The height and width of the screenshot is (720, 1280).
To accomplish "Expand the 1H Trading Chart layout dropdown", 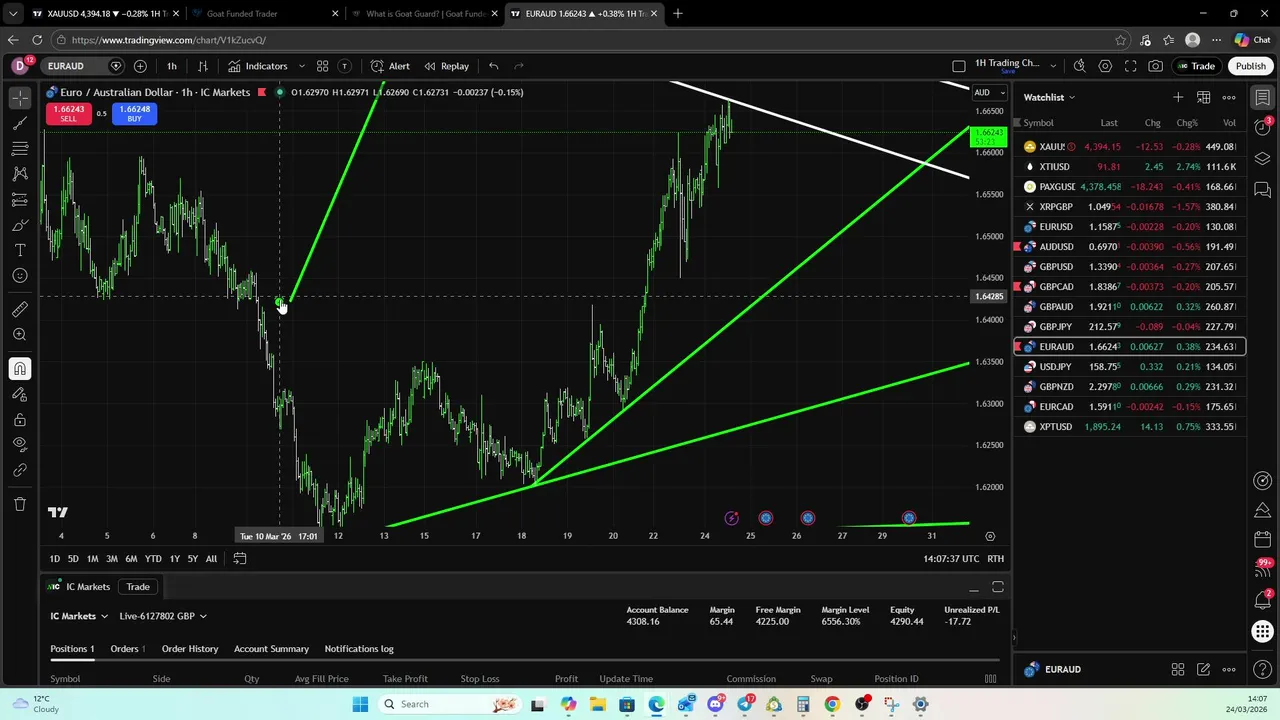I will (1053, 66).
